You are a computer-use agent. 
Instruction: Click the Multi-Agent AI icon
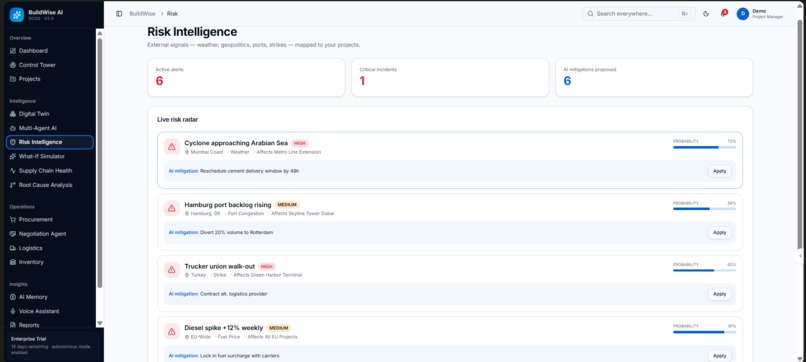pos(13,128)
